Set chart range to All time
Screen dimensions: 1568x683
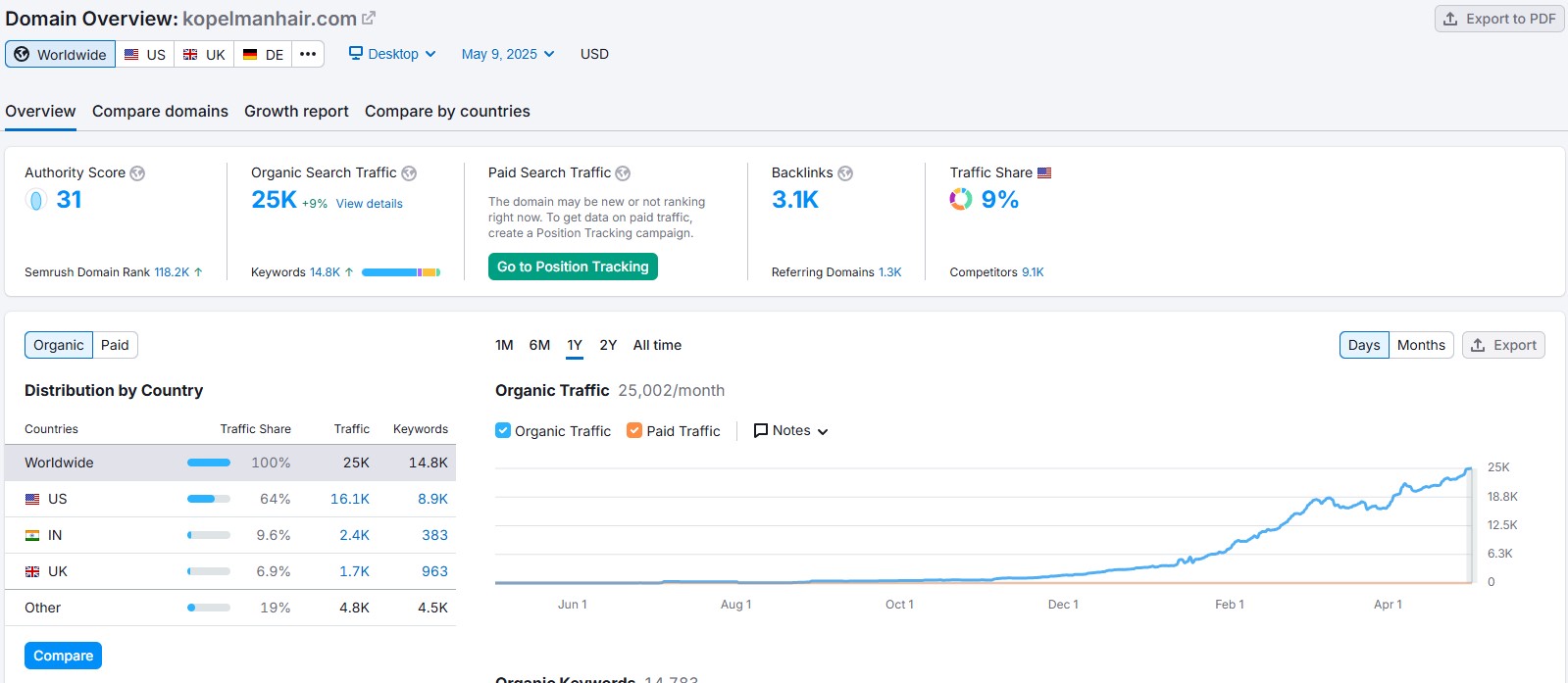tap(657, 345)
